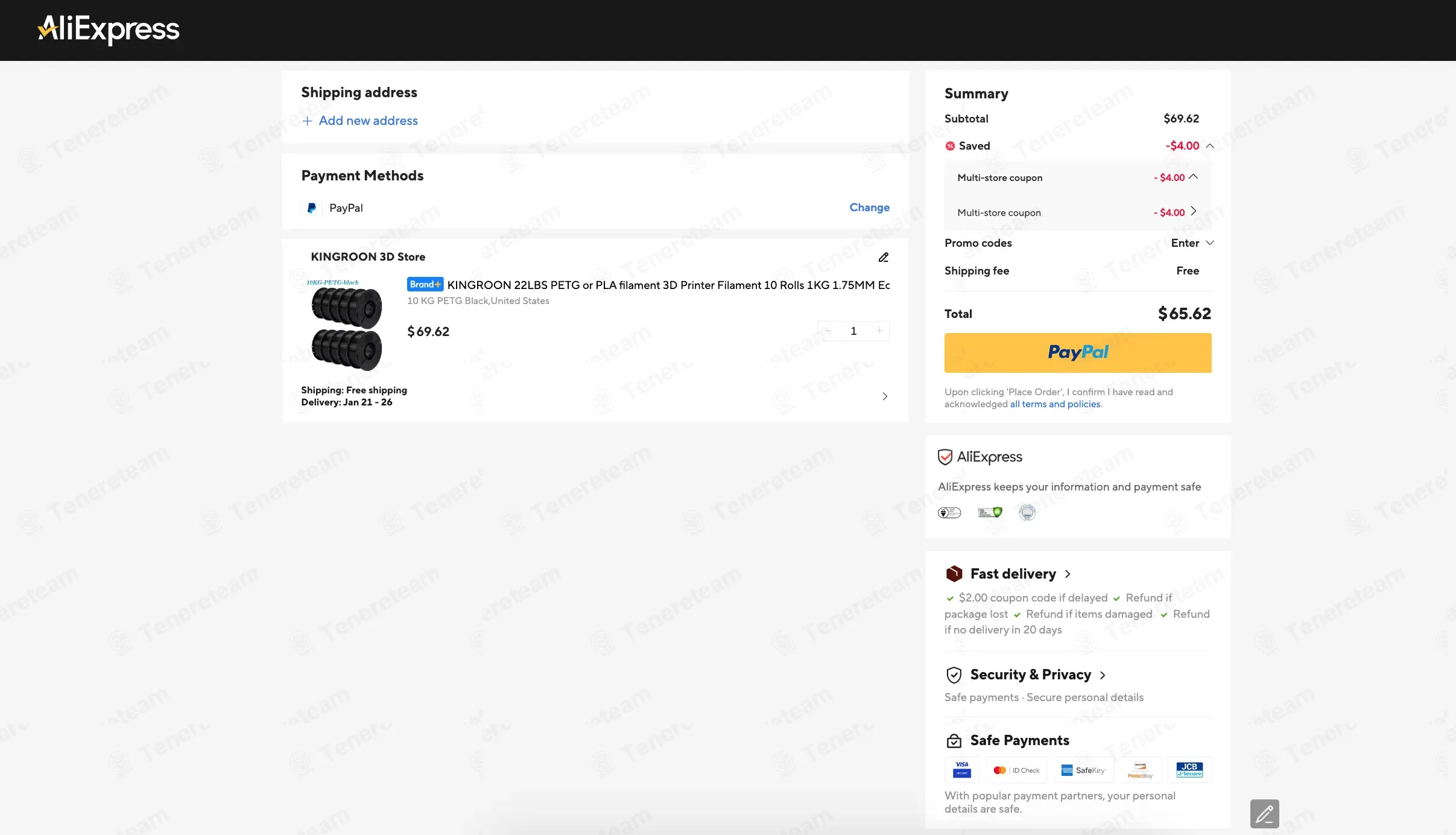
Task: Click the Fast delivery package icon
Action: 954,574
